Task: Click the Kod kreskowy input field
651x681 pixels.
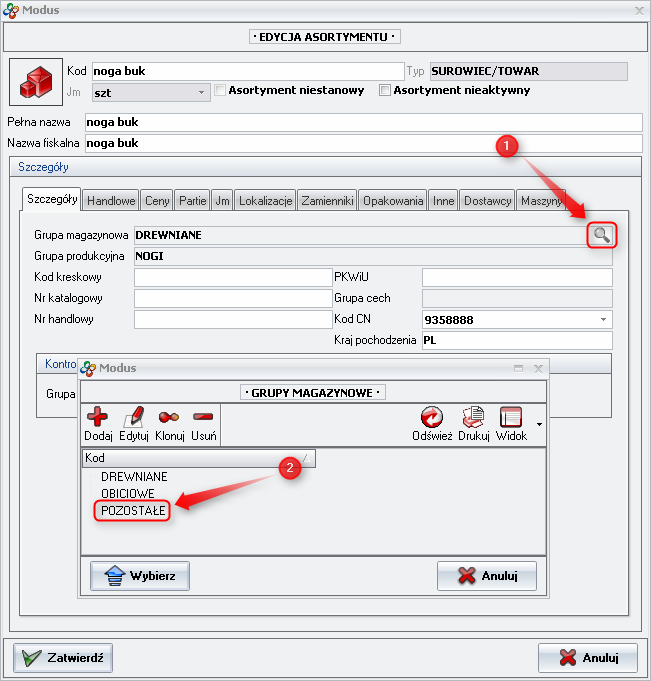Action: (232, 277)
